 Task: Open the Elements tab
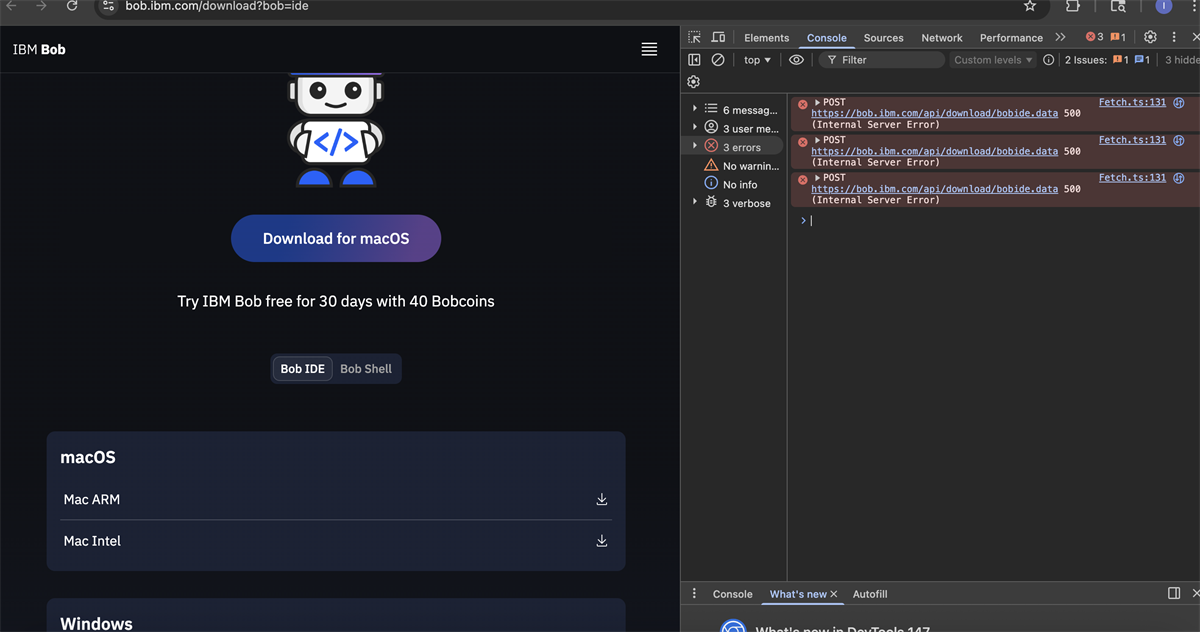coord(767,38)
